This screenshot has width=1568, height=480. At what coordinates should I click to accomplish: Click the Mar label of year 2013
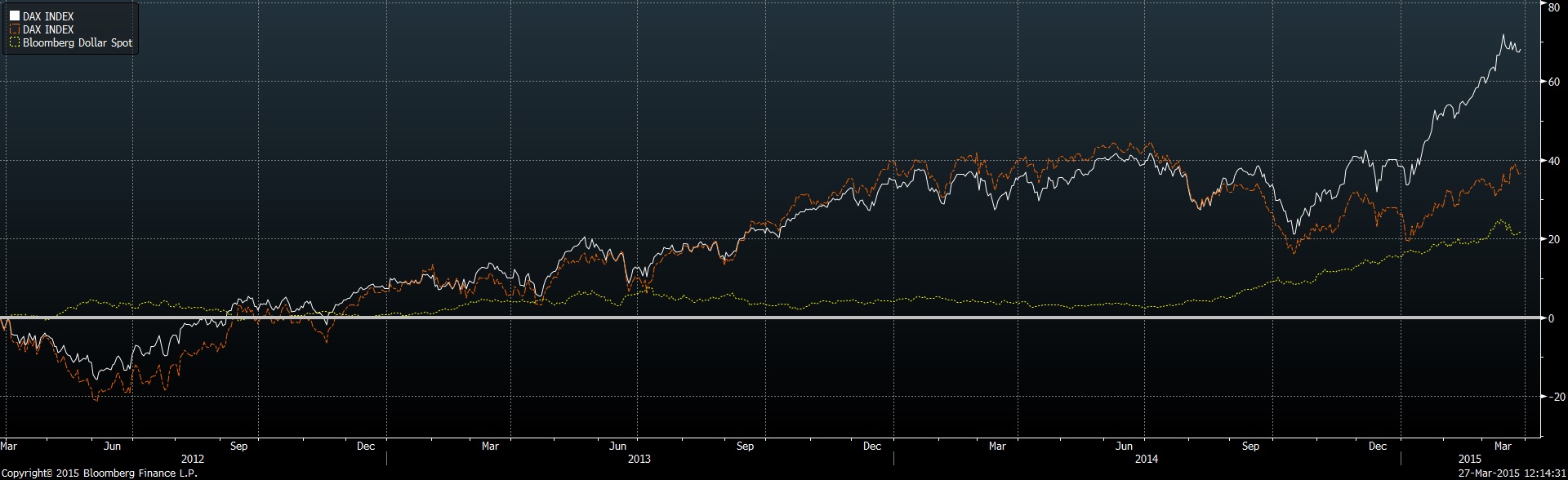(x=490, y=447)
